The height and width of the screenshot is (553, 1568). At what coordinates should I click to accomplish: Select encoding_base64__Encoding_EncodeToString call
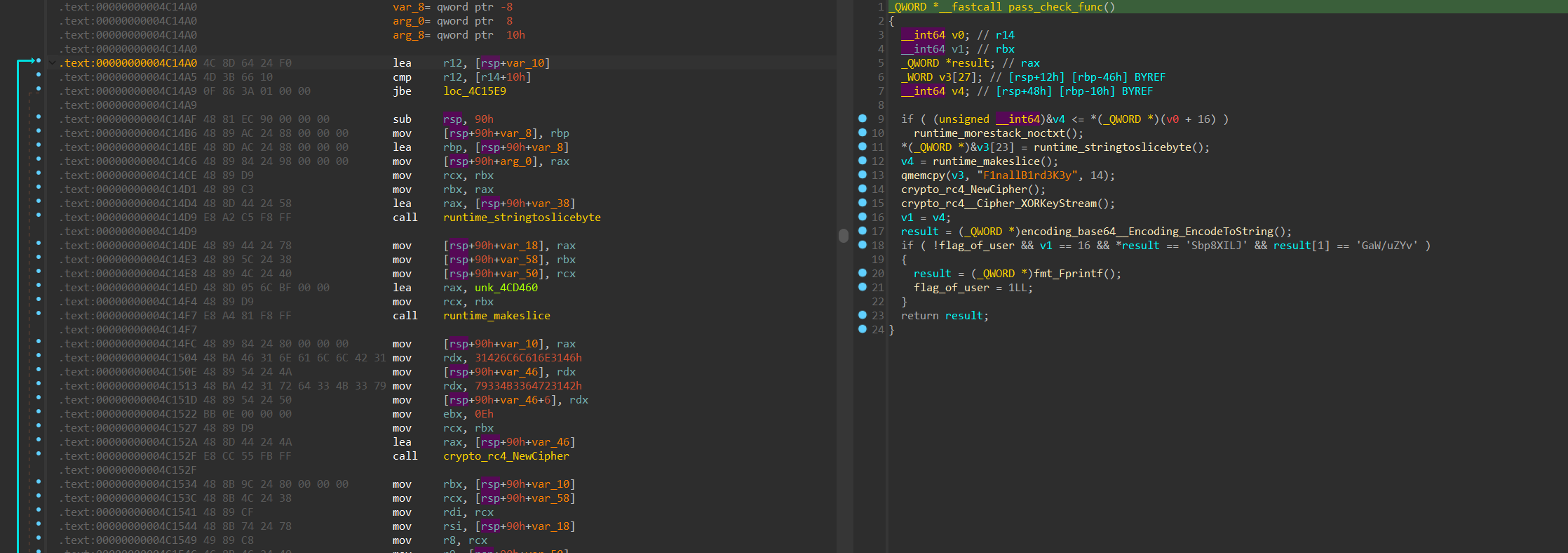tap(1147, 232)
